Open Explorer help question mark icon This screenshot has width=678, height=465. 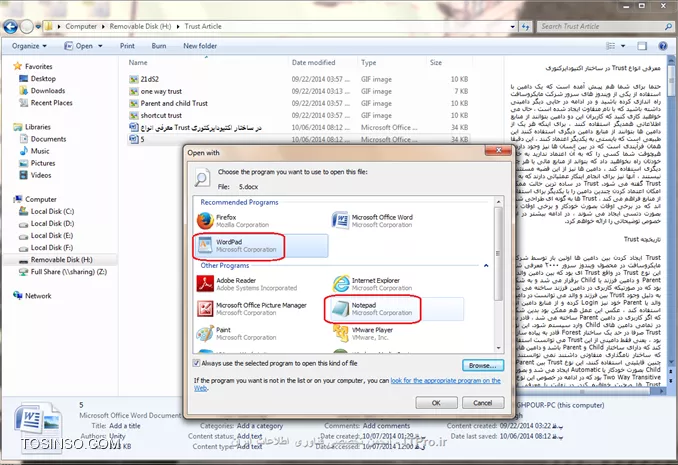pyautogui.click(x=662, y=46)
